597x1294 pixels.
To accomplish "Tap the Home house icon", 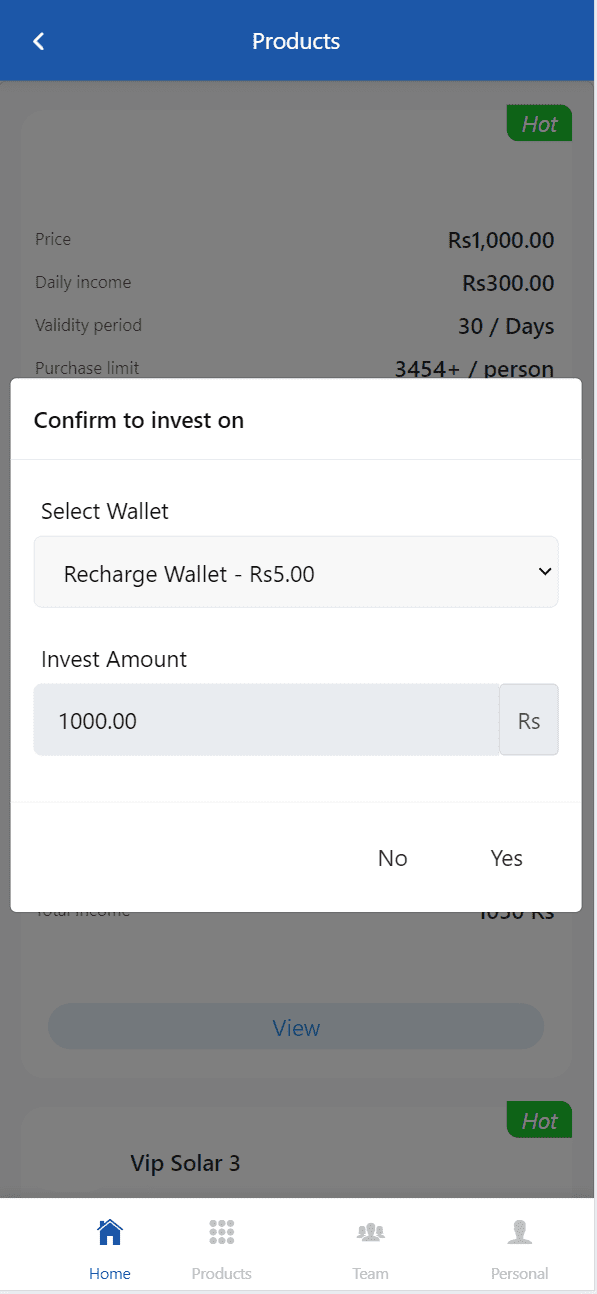I will 110,1232.
